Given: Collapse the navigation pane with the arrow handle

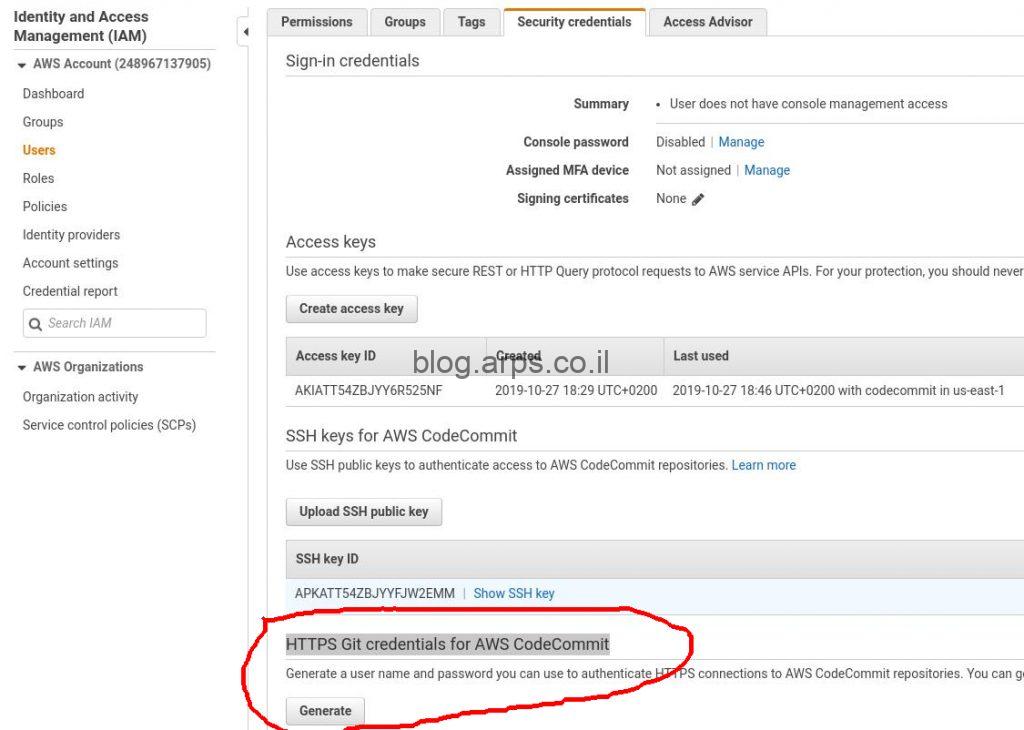Looking at the screenshot, I should tap(246, 31).
